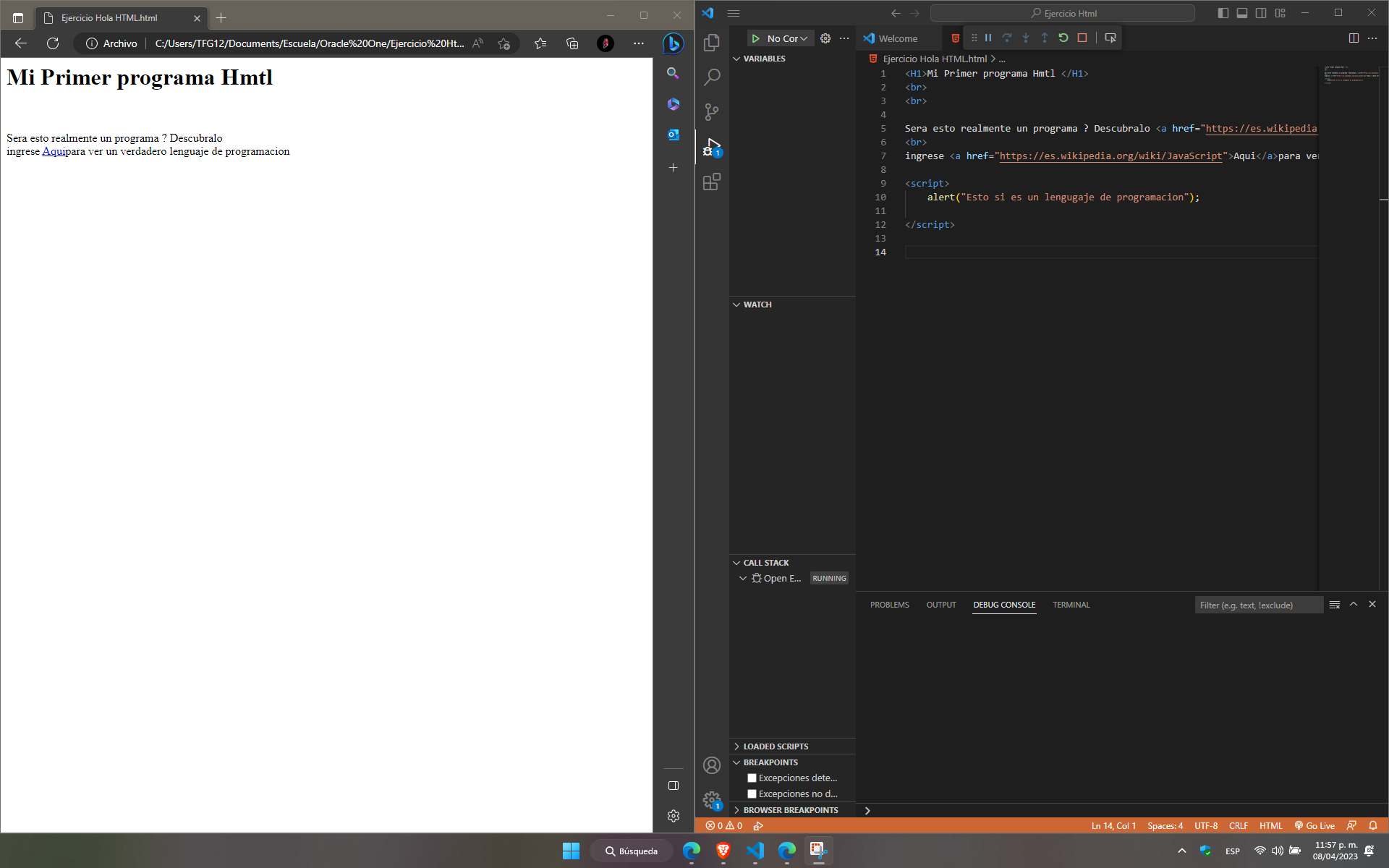Enable the Excepciones no d... breakpoint checkbox
Screen dimensions: 1389x868
(x=752, y=794)
